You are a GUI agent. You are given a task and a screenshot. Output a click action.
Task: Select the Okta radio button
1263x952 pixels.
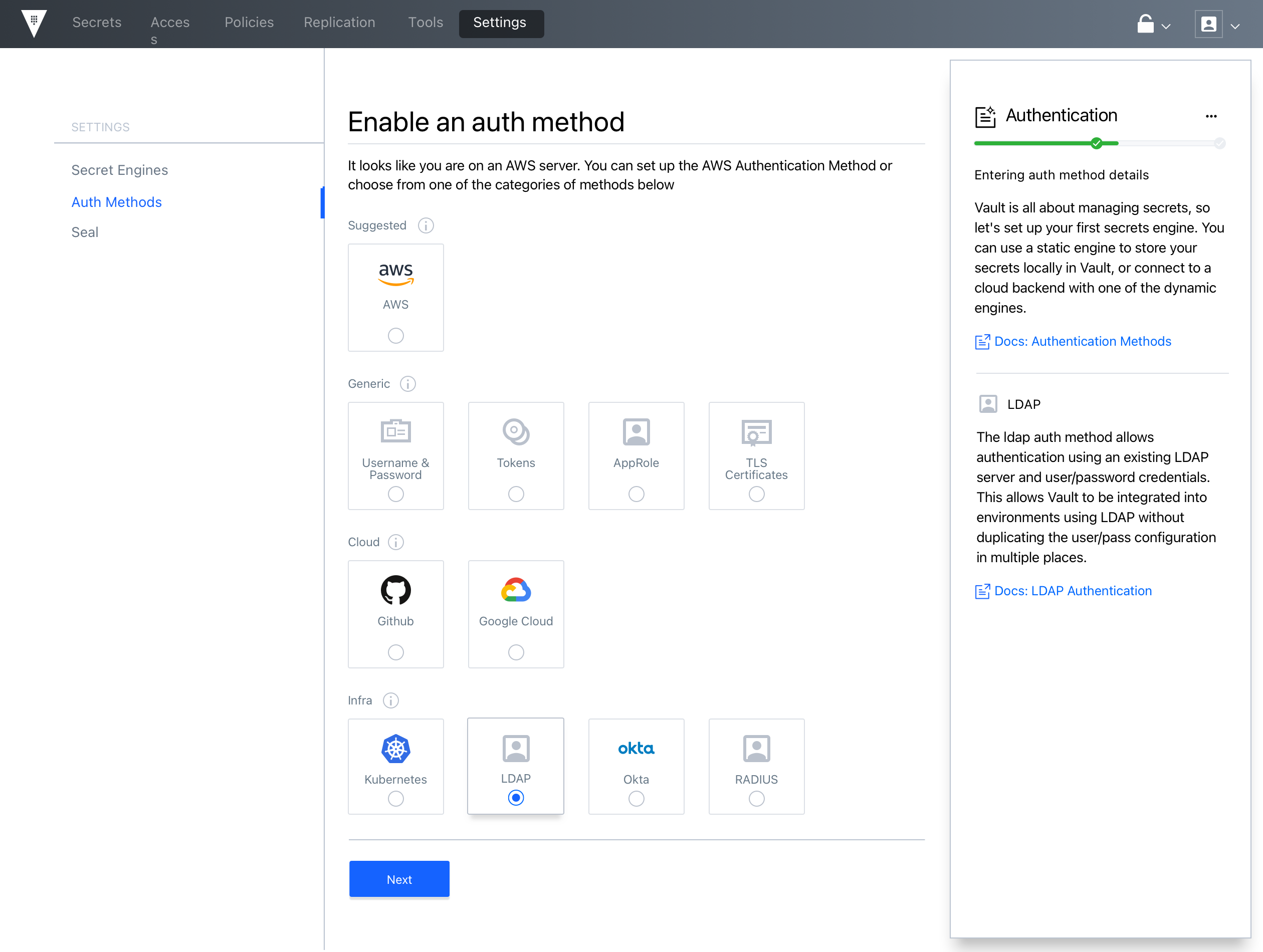pos(636,799)
